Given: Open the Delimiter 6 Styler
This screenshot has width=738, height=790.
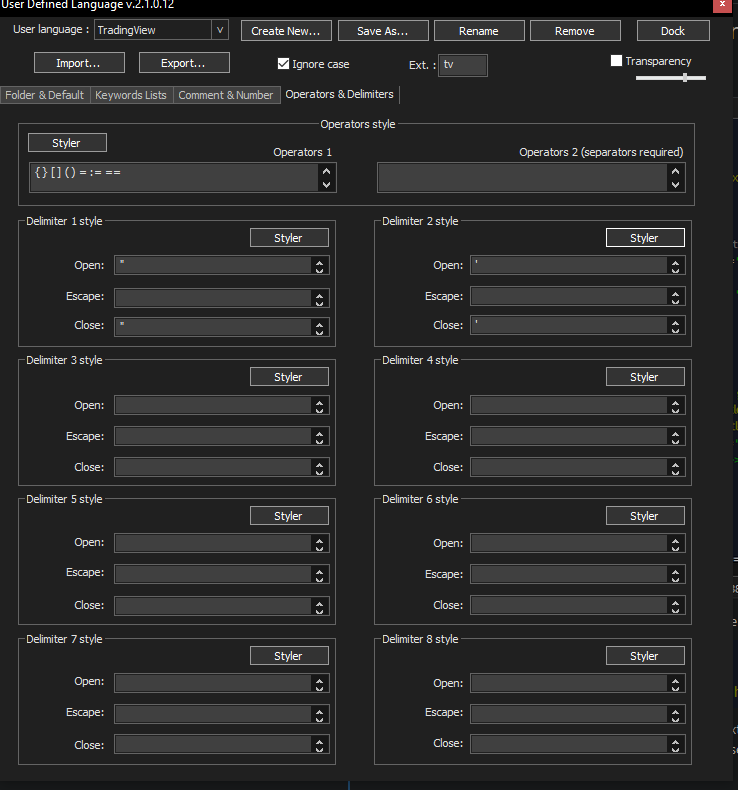Looking at the screenshot, I should pos(645,516).
